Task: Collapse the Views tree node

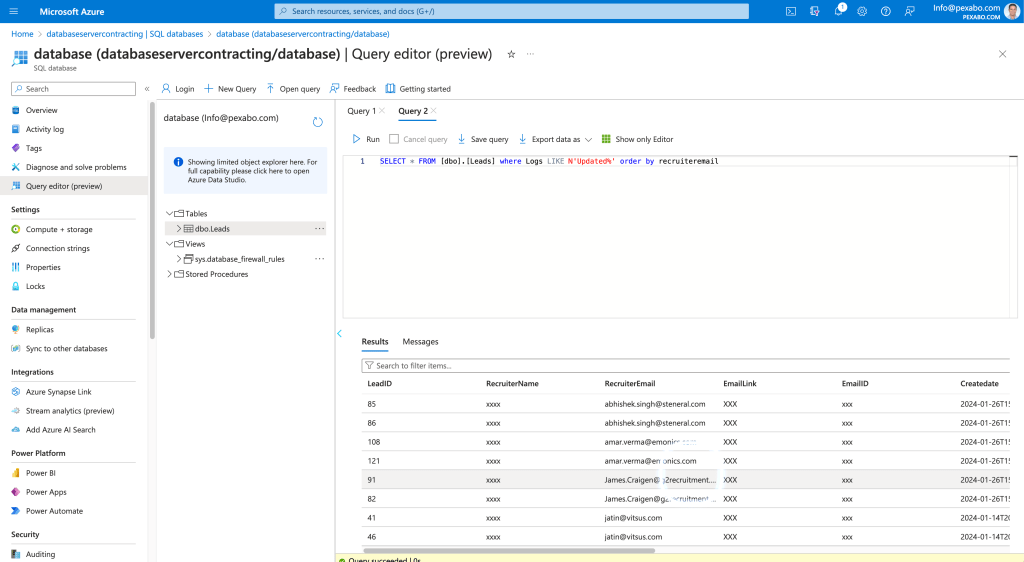Action: pos(169,243)
